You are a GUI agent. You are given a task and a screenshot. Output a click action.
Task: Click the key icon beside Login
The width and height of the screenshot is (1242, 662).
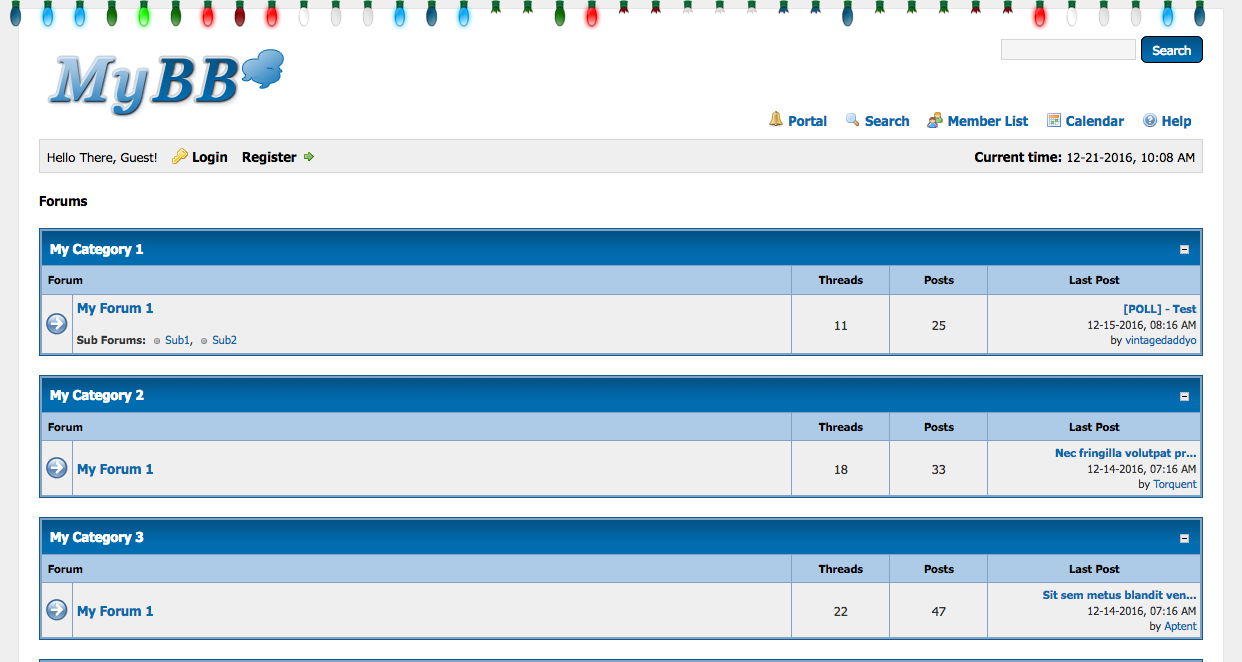180,157
